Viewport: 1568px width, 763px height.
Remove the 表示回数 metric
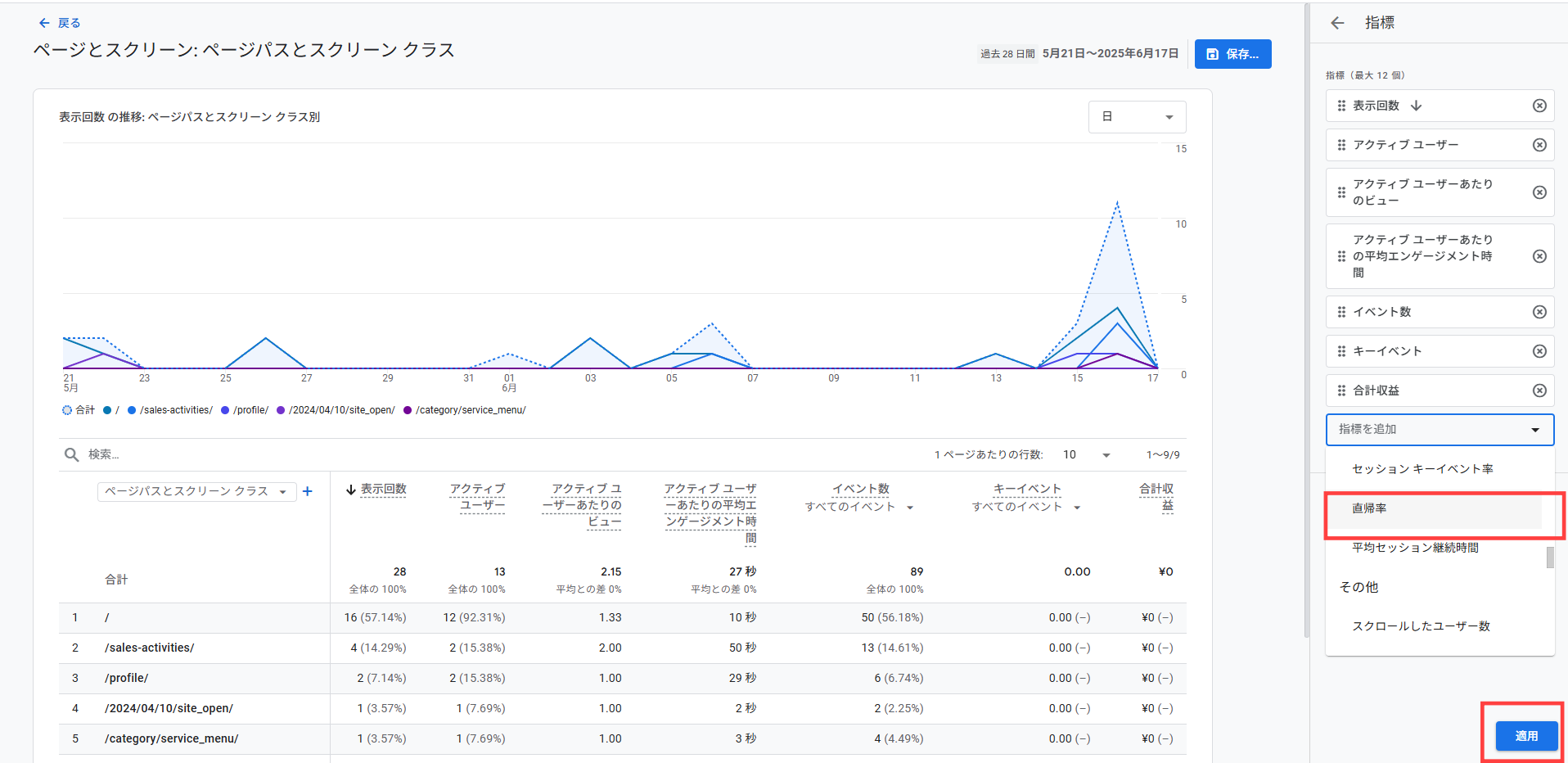[x=1539, y=106]
